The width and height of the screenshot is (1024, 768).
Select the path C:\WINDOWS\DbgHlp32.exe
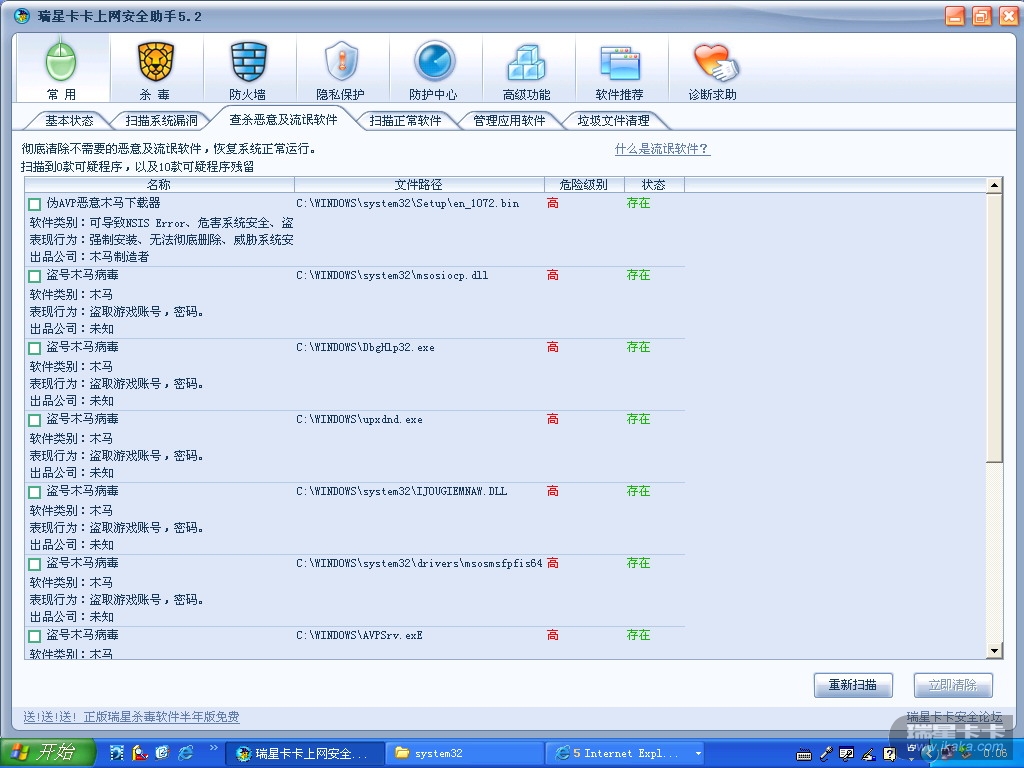tap(365, 347)
